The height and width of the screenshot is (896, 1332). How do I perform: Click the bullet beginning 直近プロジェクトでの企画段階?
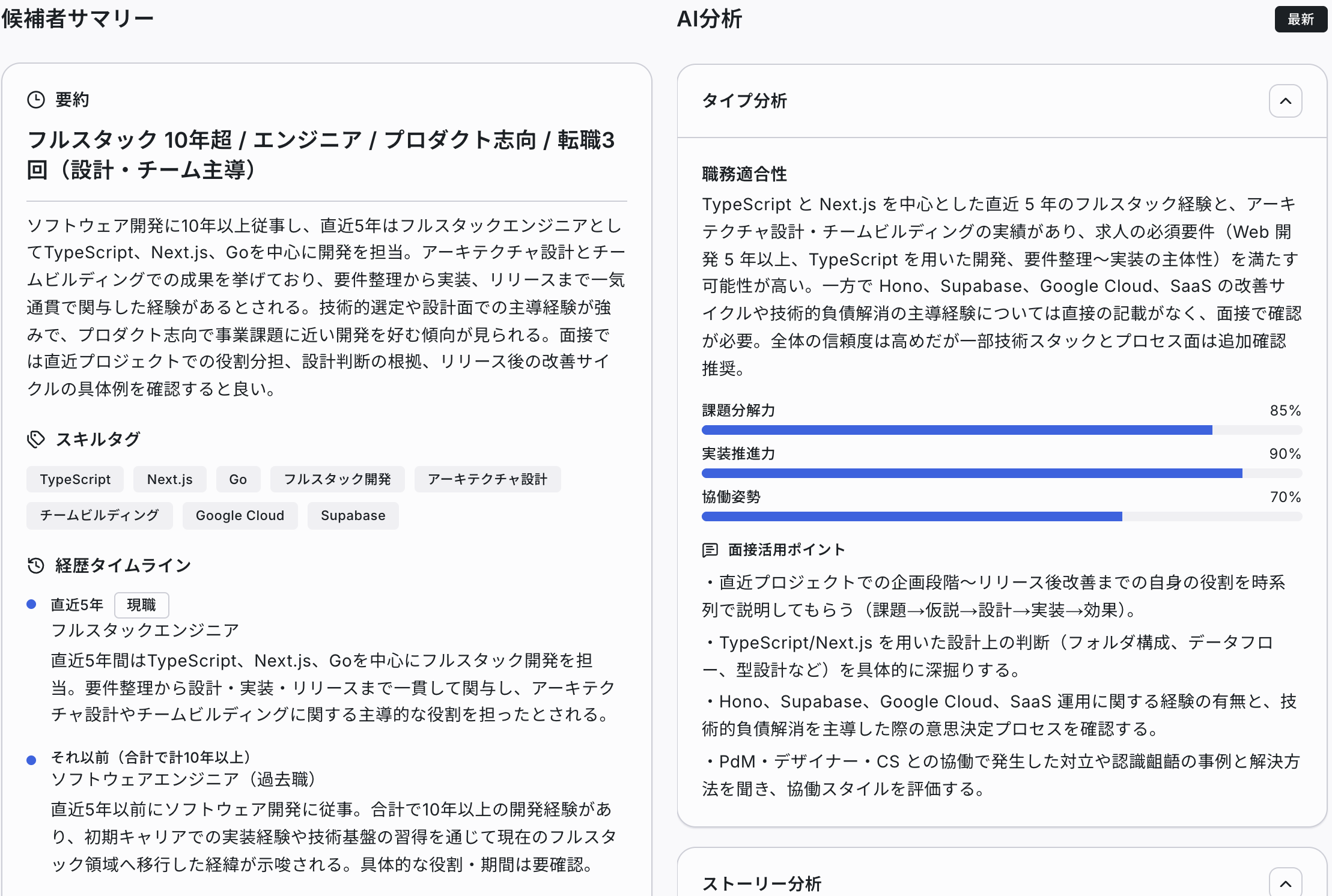[x=994, y=596]
